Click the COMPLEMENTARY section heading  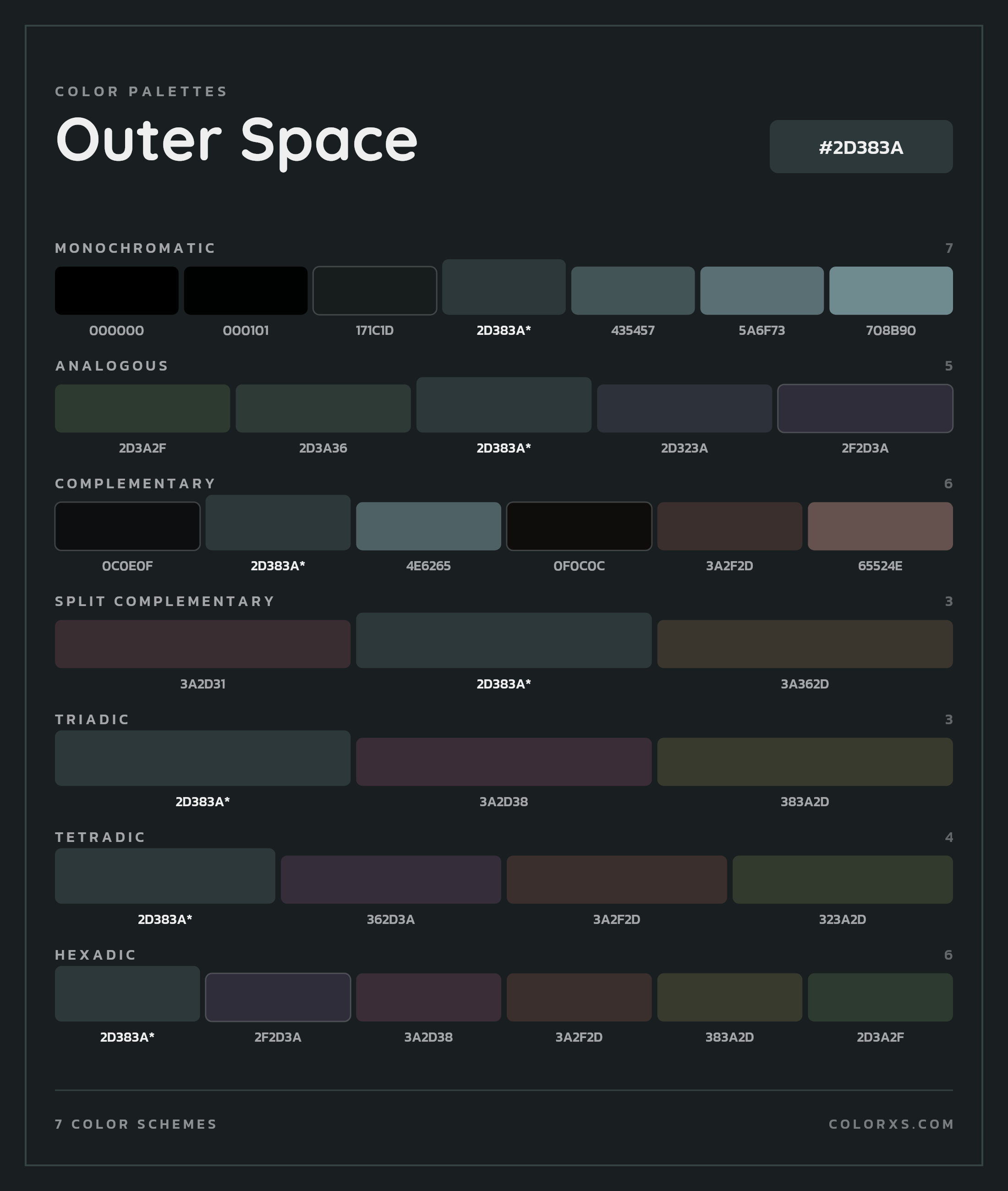(135, 483)
